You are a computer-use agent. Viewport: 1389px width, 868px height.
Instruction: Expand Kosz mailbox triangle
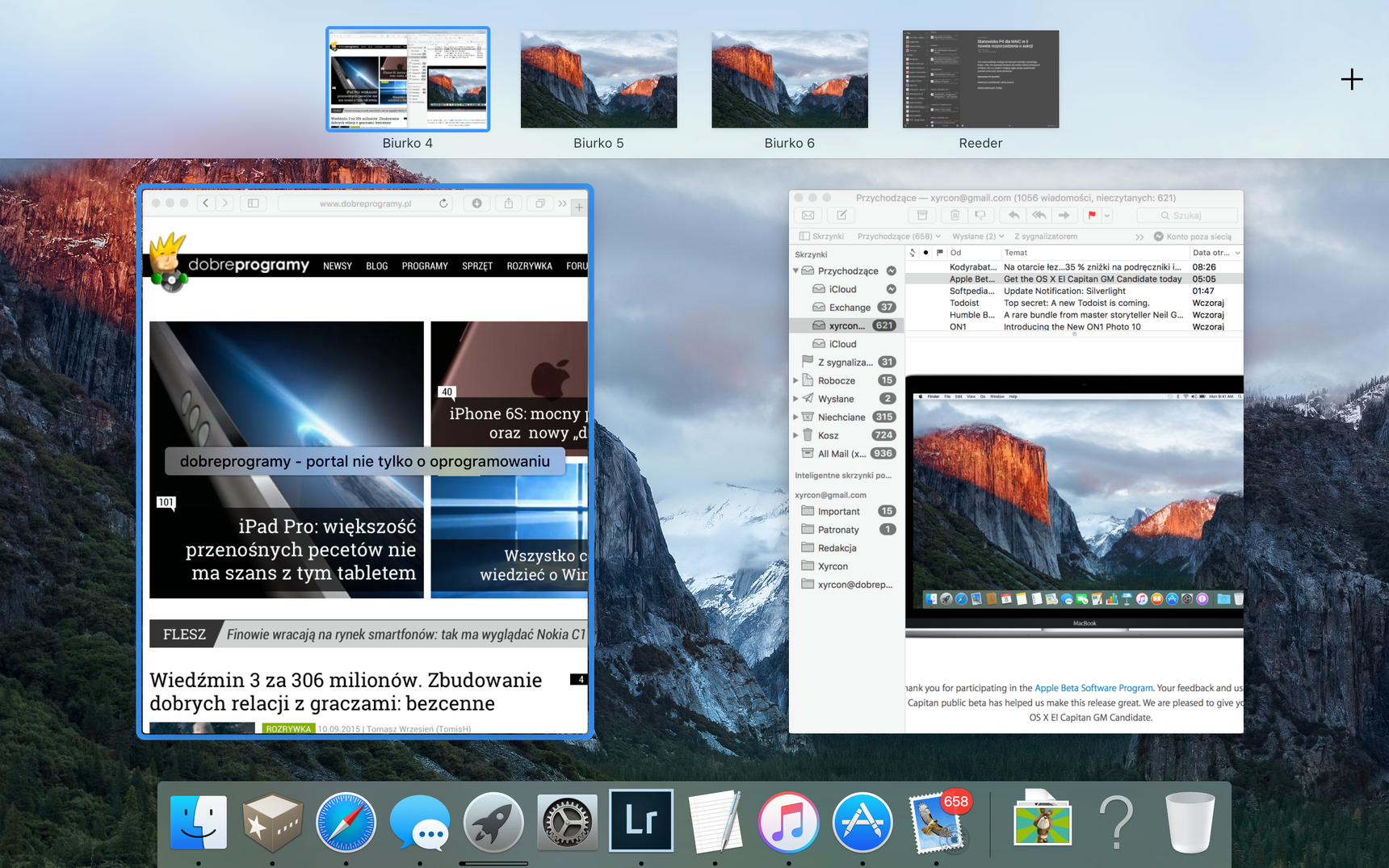[x=796, y=435]
